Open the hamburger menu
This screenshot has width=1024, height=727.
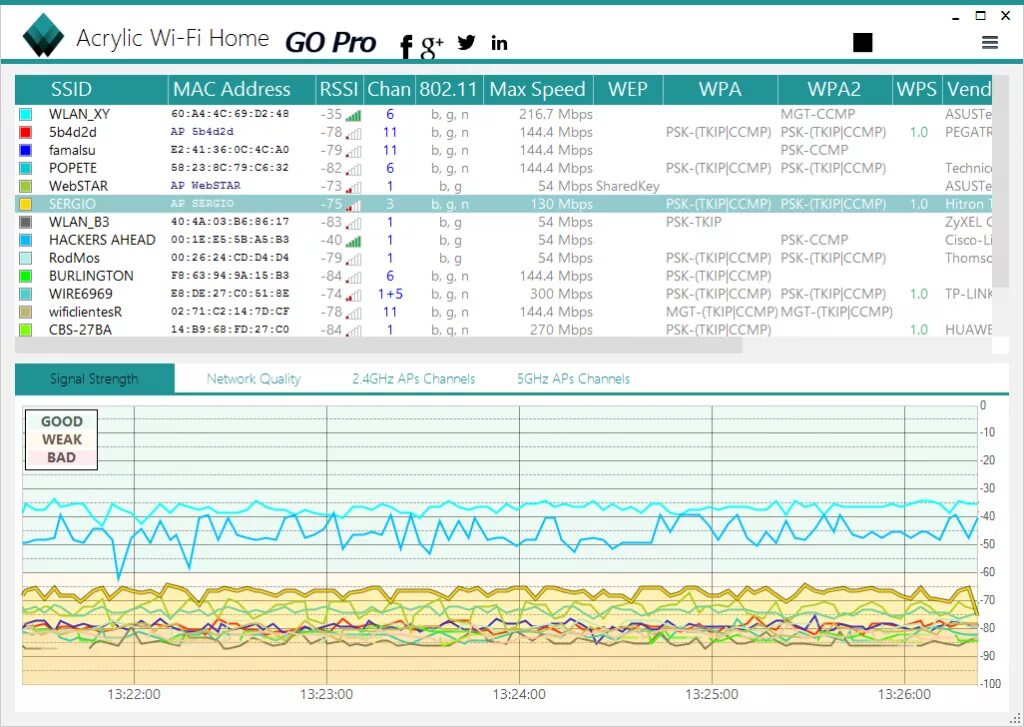coord(990,42)
